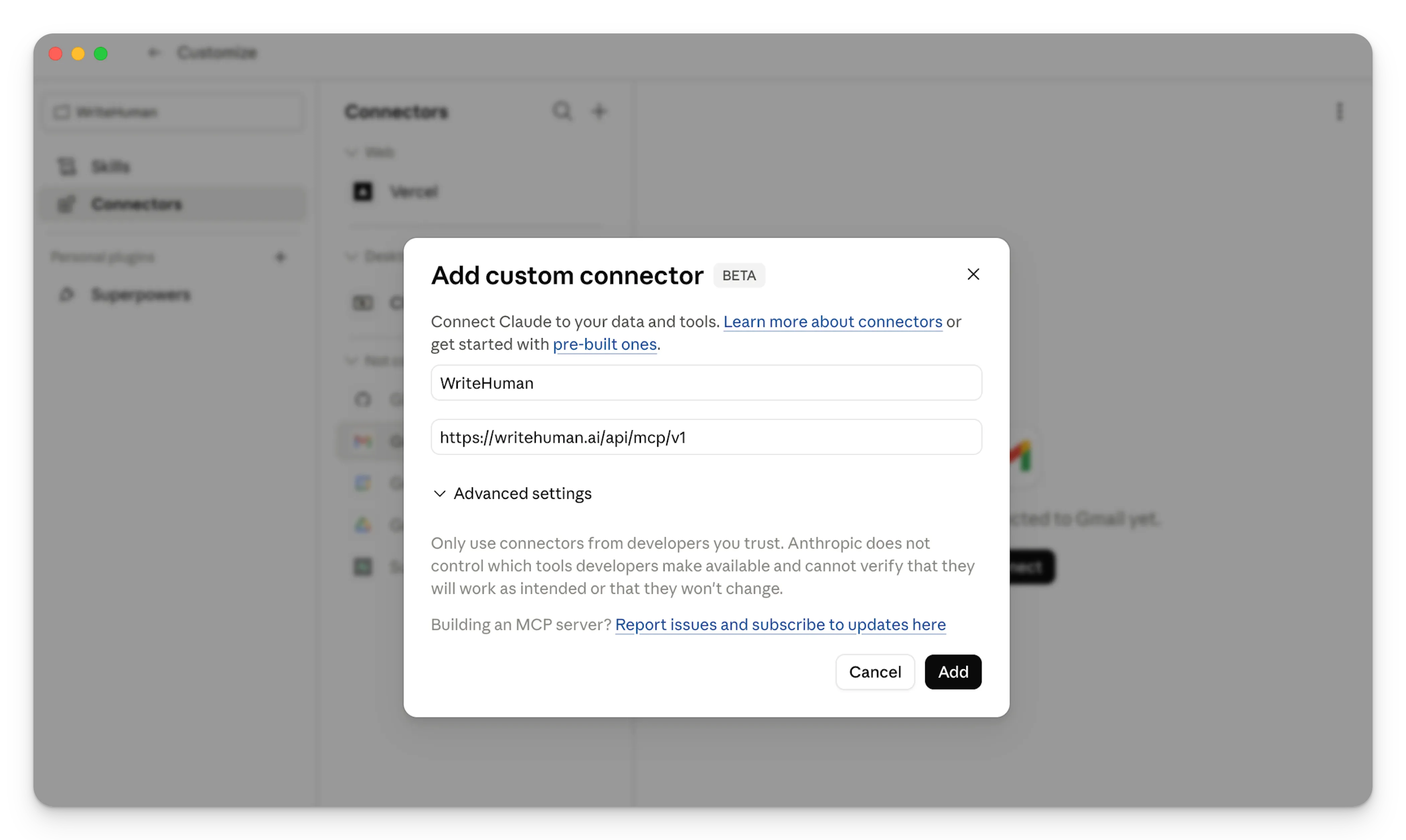Close the Add custom connector dialog
The width and height of the screenshot is (1406, 840).
[x=973, y=274]
